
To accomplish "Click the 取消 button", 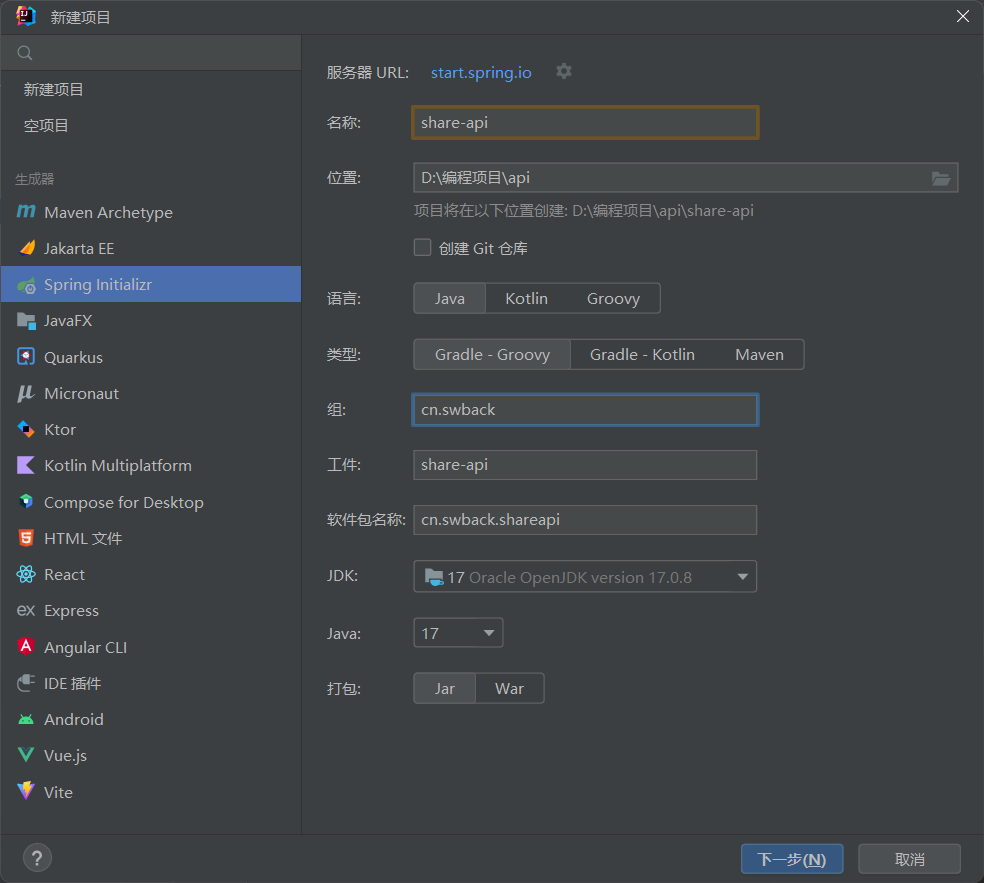I will (909, 859).
